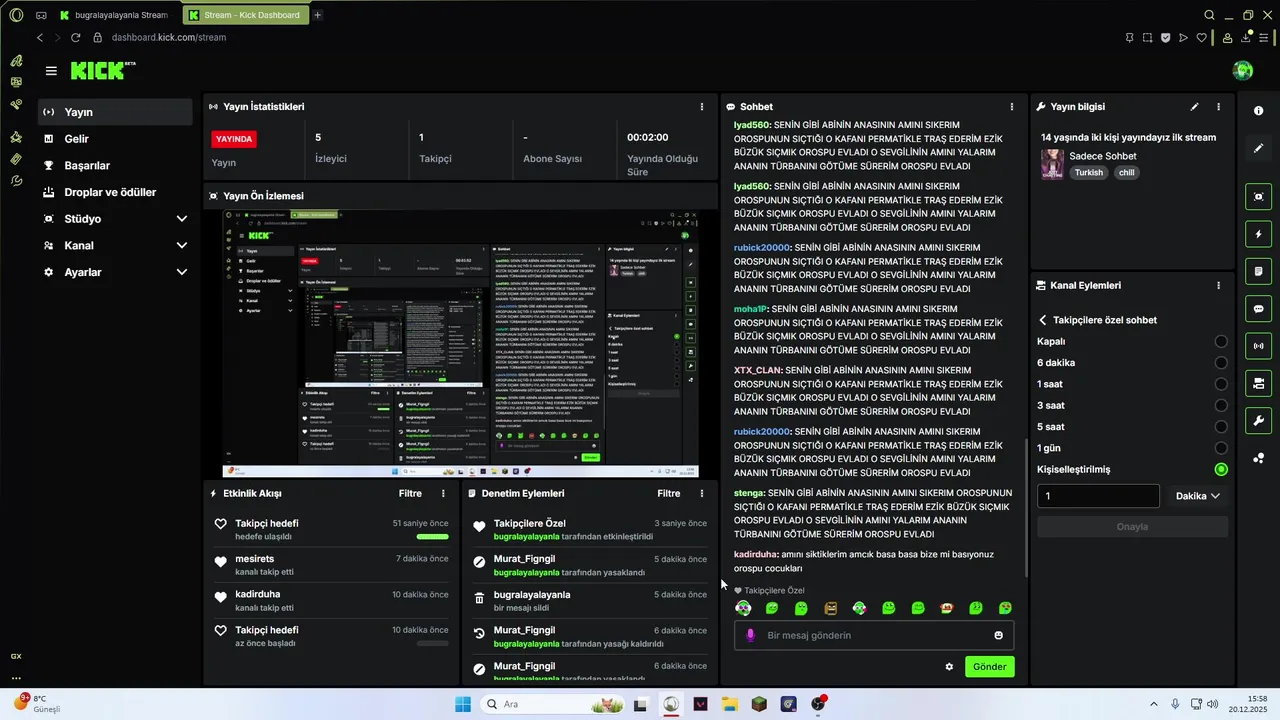Insert the brown angry-face emote
The image size is (1280, 720).
[x=830, y=608]
